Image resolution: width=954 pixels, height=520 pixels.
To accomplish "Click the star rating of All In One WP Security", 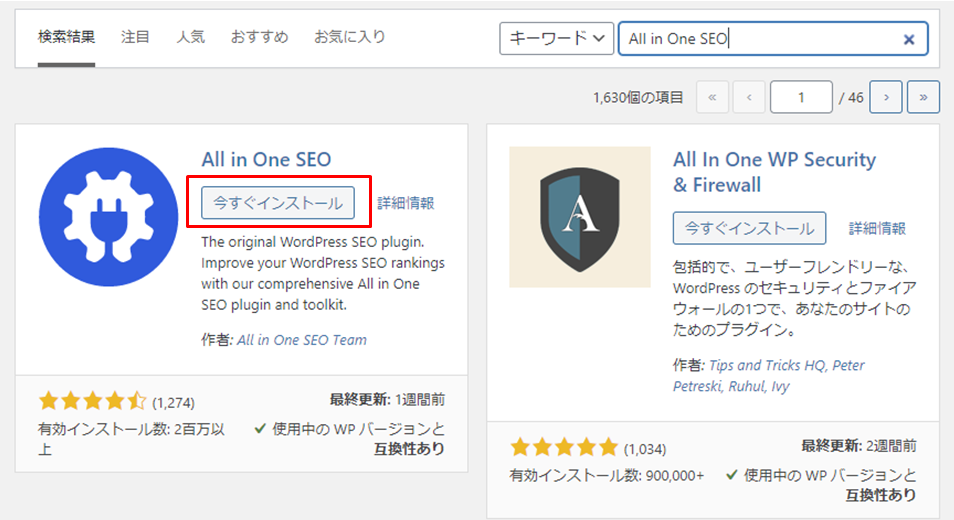I will pyautogui.click(x=564, y=448).
